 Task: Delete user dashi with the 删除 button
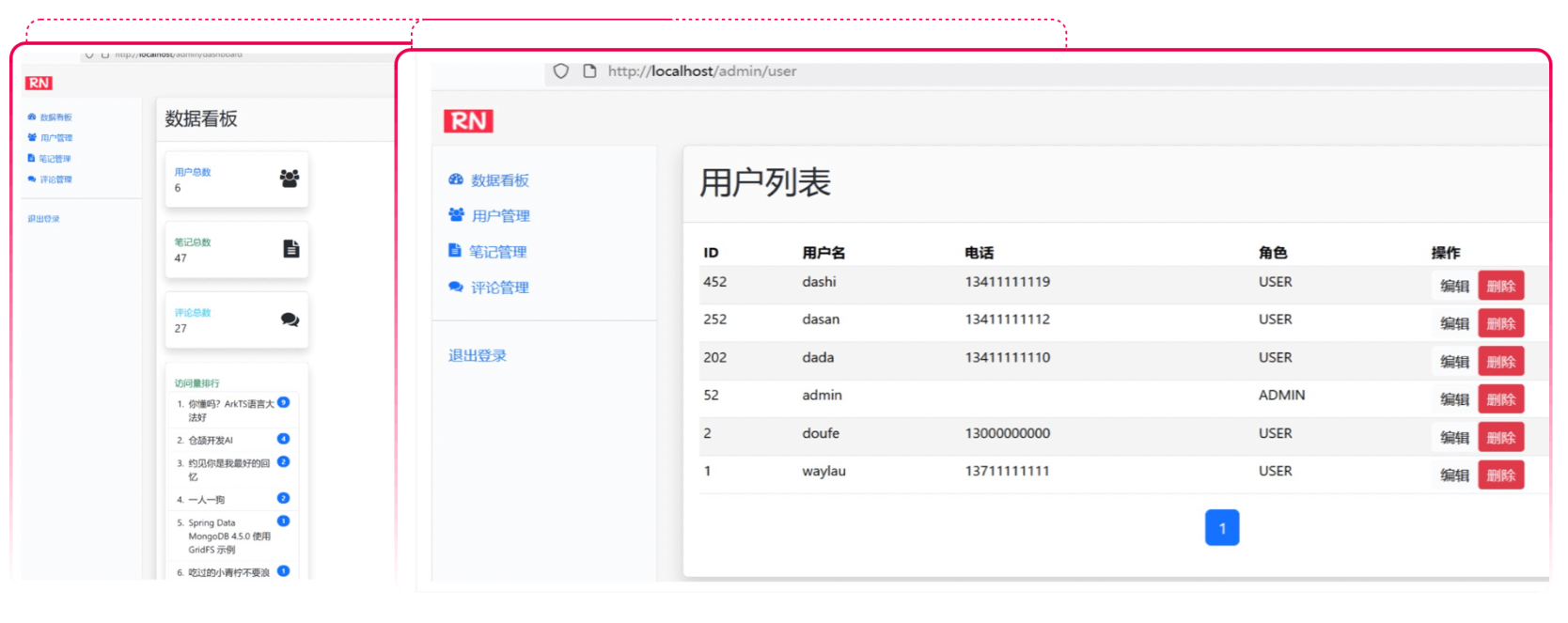tap(1501, 286)
